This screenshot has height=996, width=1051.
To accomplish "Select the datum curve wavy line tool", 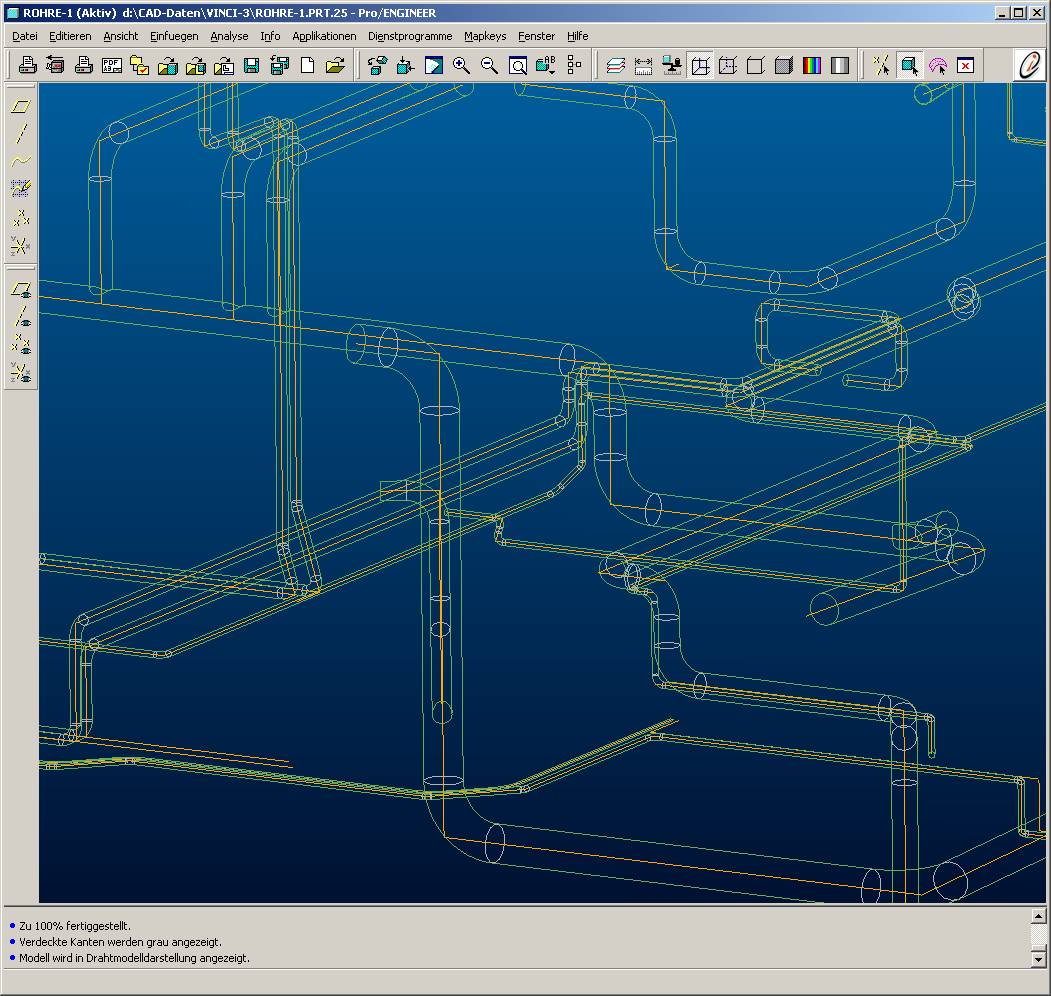I will coord(21,161).
